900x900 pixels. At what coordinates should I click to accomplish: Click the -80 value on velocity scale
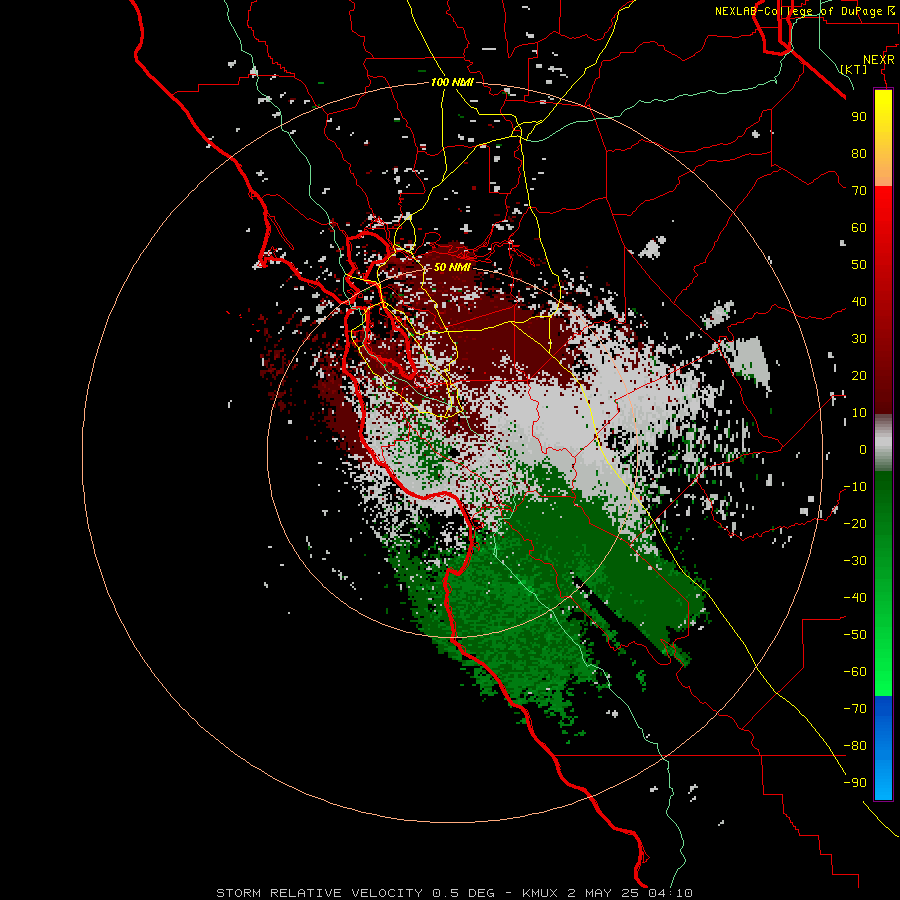tap(855, 746)
